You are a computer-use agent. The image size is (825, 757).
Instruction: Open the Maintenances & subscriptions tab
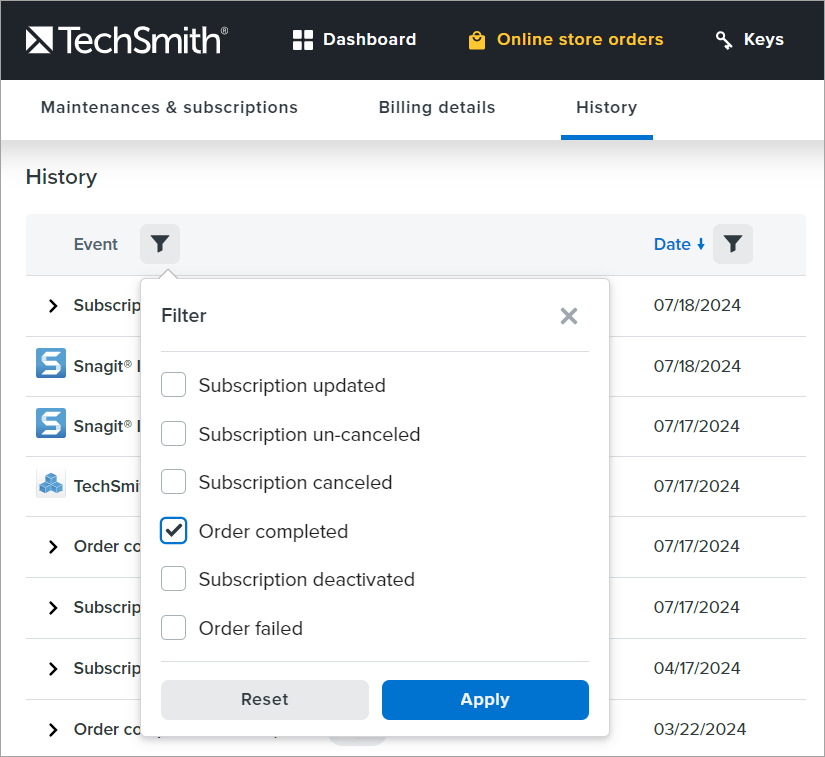pos(169,108)
